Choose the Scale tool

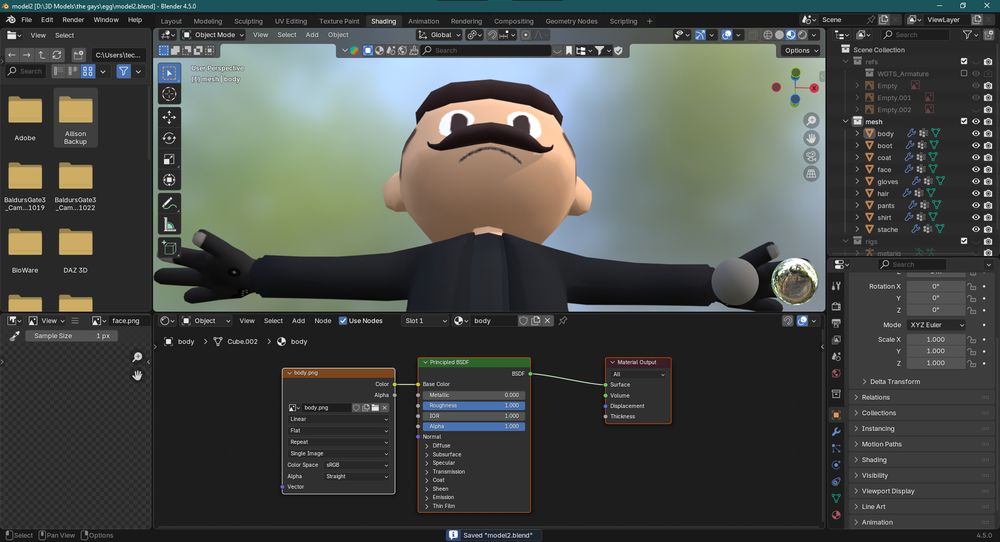click(169, 159)
